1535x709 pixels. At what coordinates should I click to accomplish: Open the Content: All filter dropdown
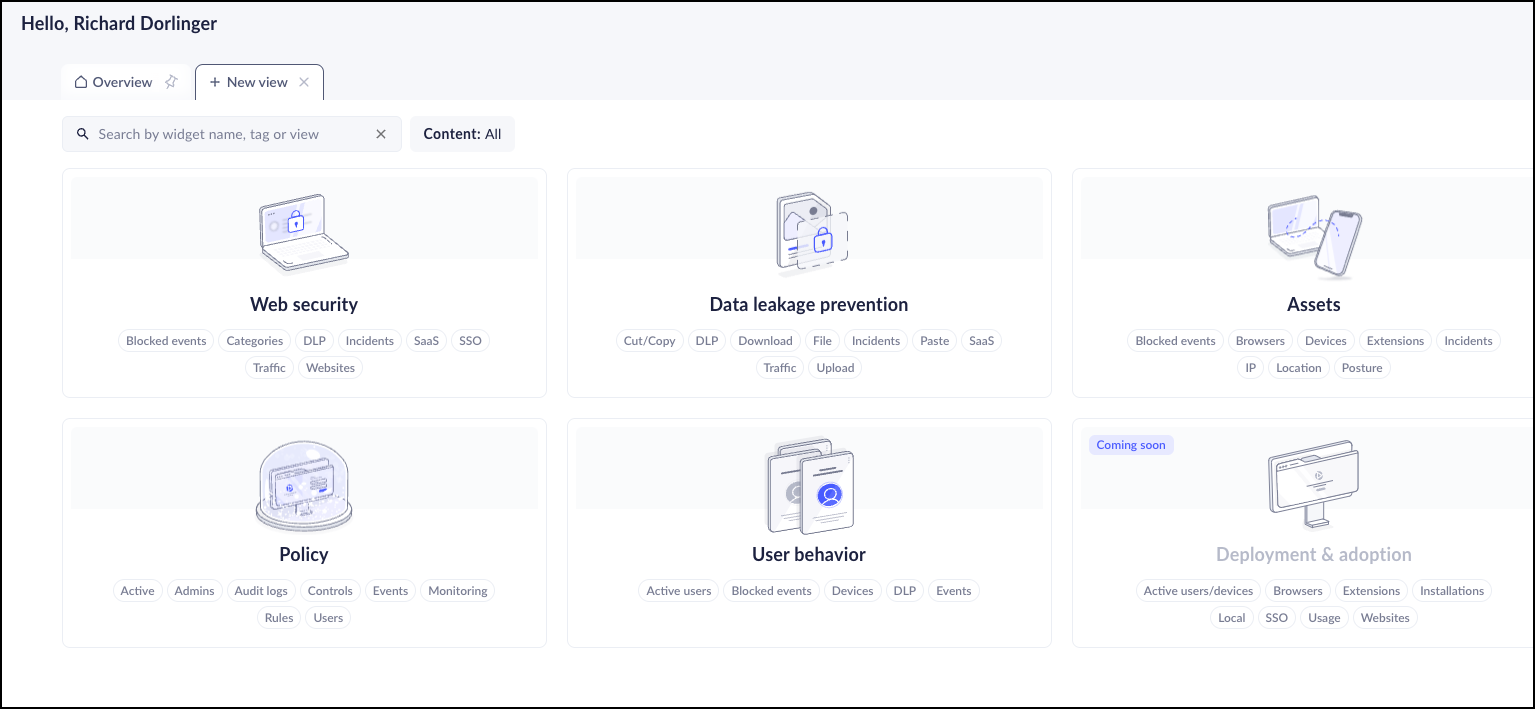point(462,134)
